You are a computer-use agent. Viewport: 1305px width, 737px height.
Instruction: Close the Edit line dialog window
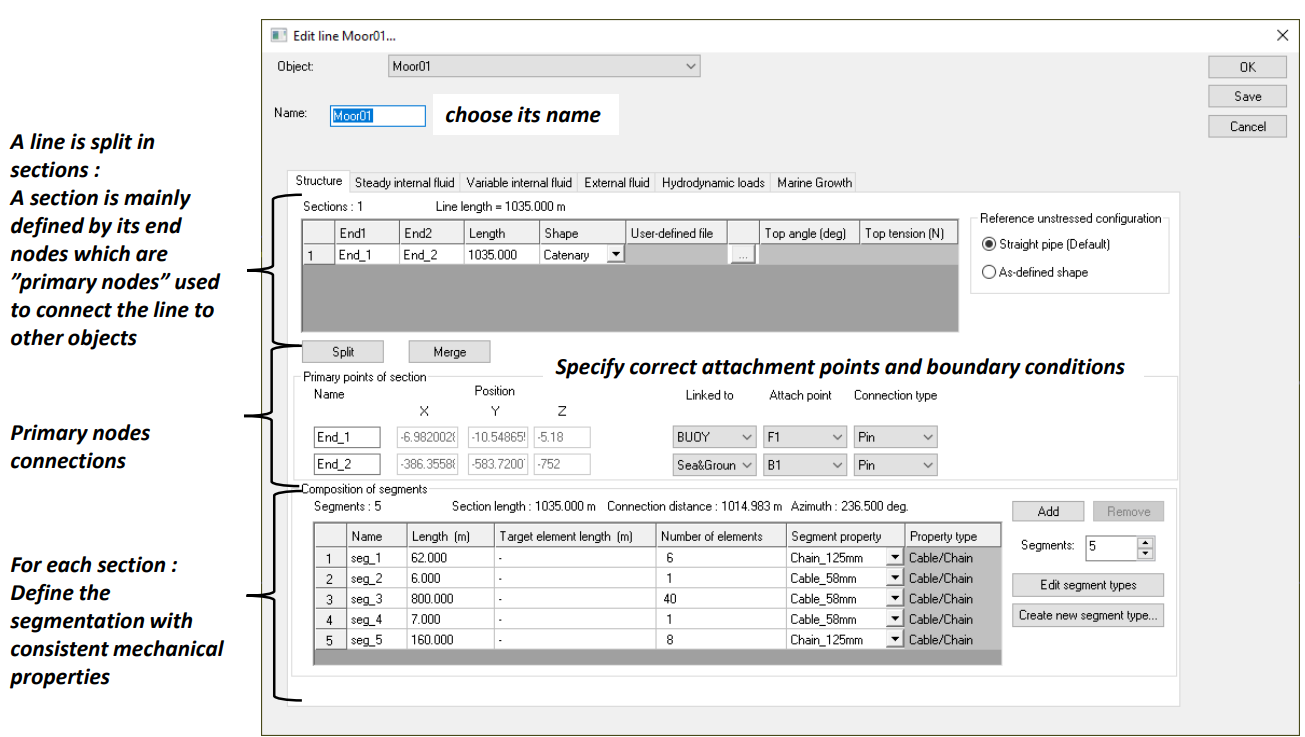(1282, 35)
